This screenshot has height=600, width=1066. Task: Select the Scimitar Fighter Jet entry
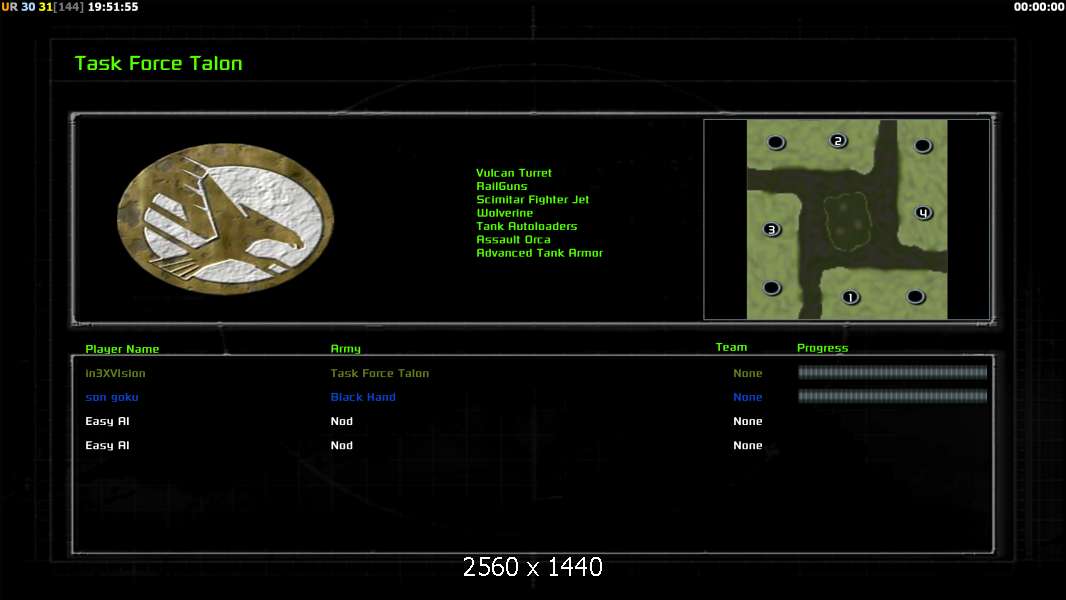(532, 199)
